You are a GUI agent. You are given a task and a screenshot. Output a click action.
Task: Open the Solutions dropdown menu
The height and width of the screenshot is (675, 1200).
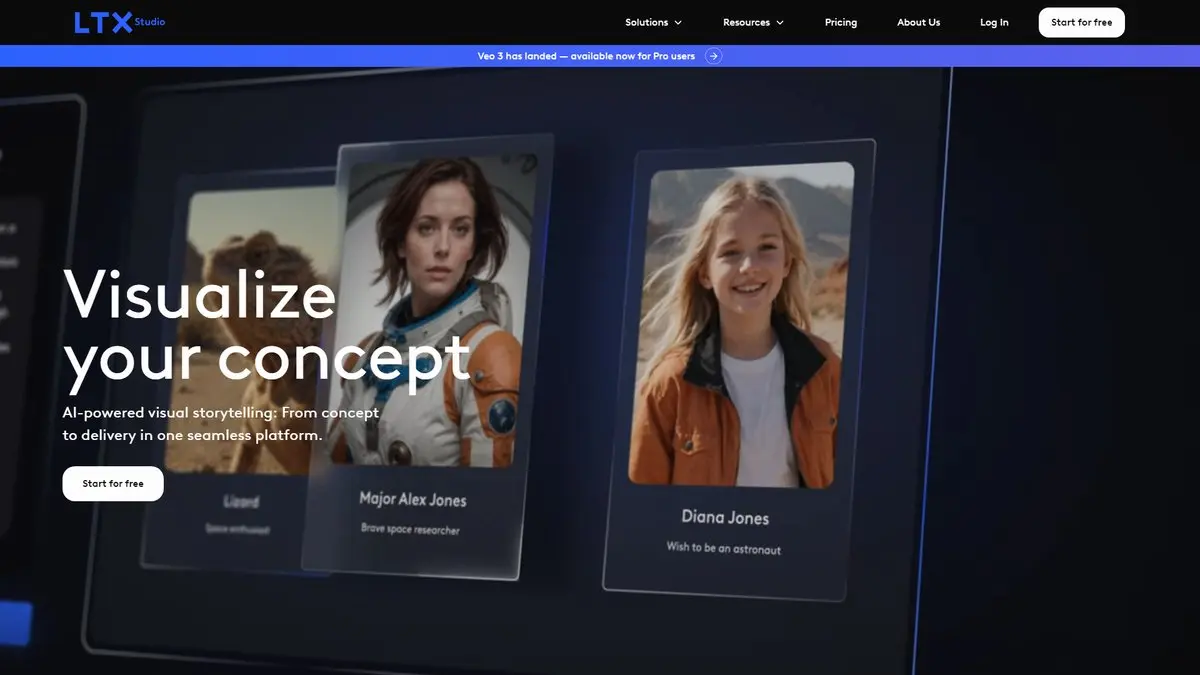[653, 22]
